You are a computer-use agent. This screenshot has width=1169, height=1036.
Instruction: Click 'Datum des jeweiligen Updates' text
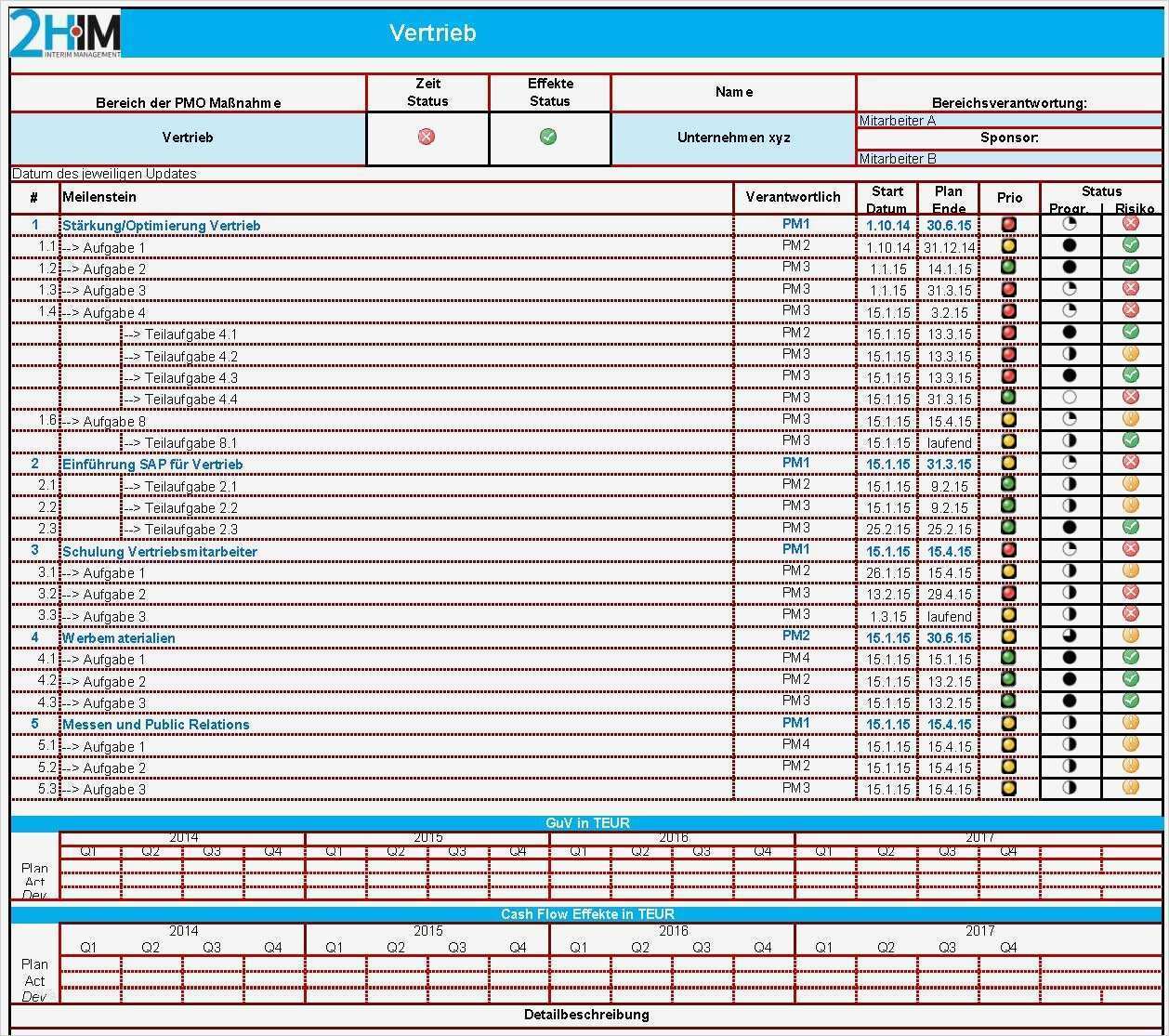click(104, 174)
